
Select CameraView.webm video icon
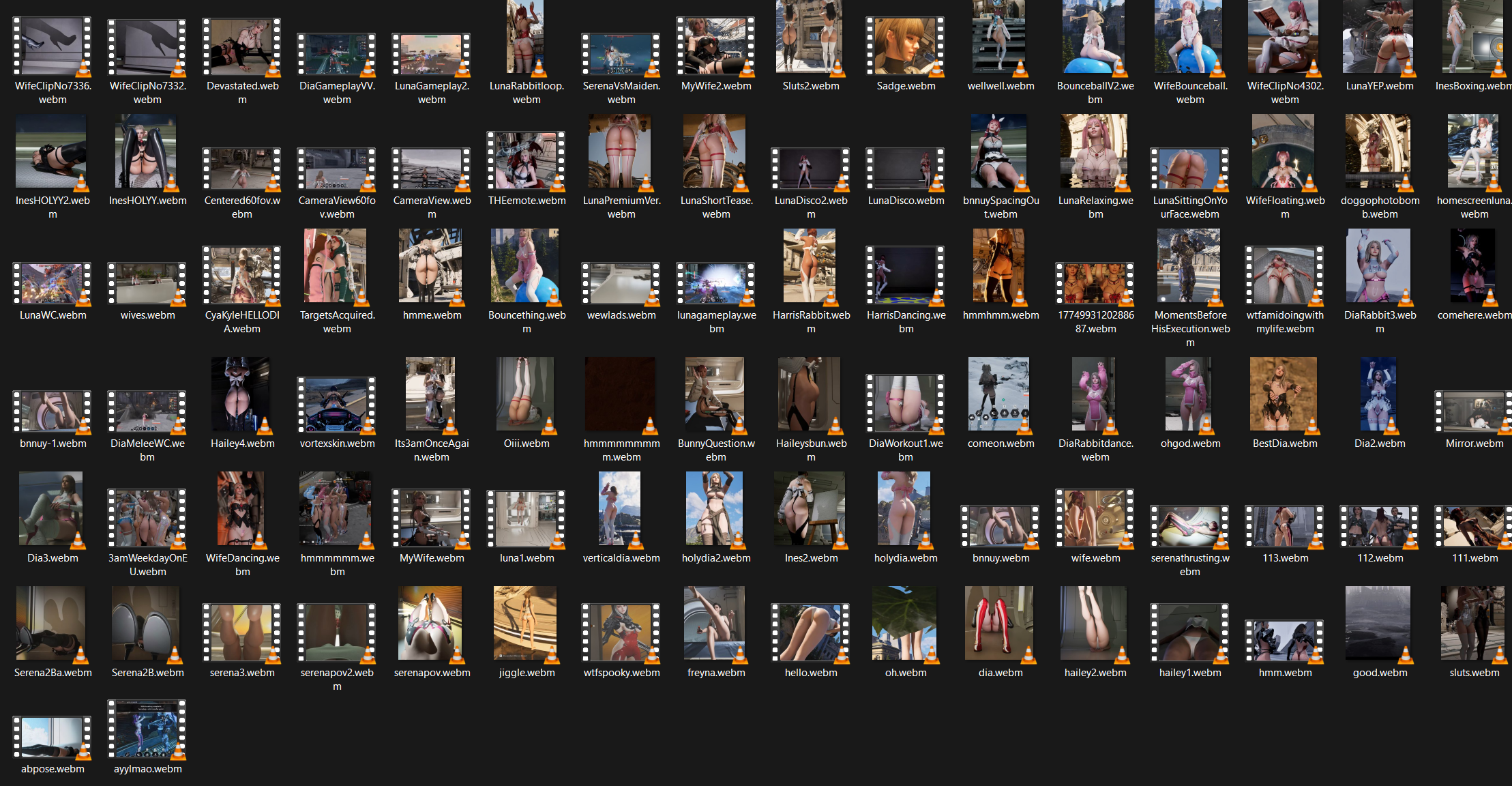pyautogui.click(x=431, y=169)
